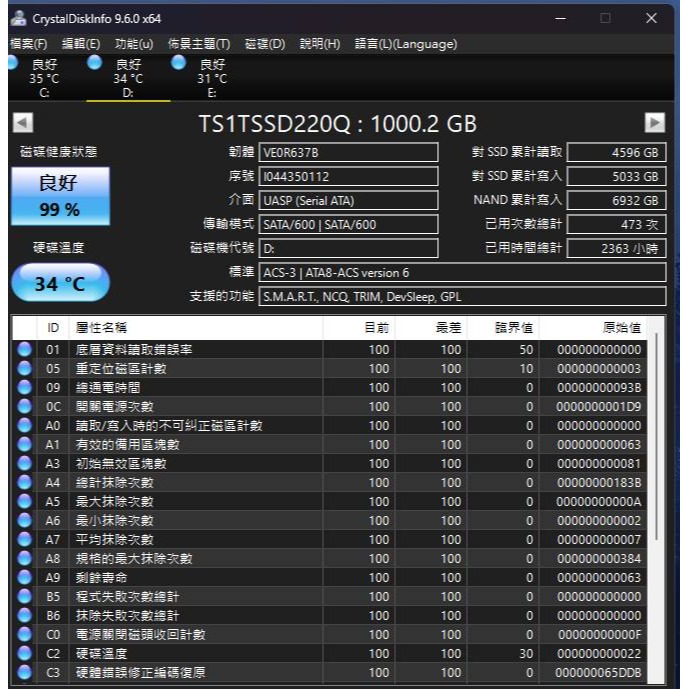Screen dimensions: 689x689
Task: Click the 良好 99 % health status button
Action: (60, 196)
